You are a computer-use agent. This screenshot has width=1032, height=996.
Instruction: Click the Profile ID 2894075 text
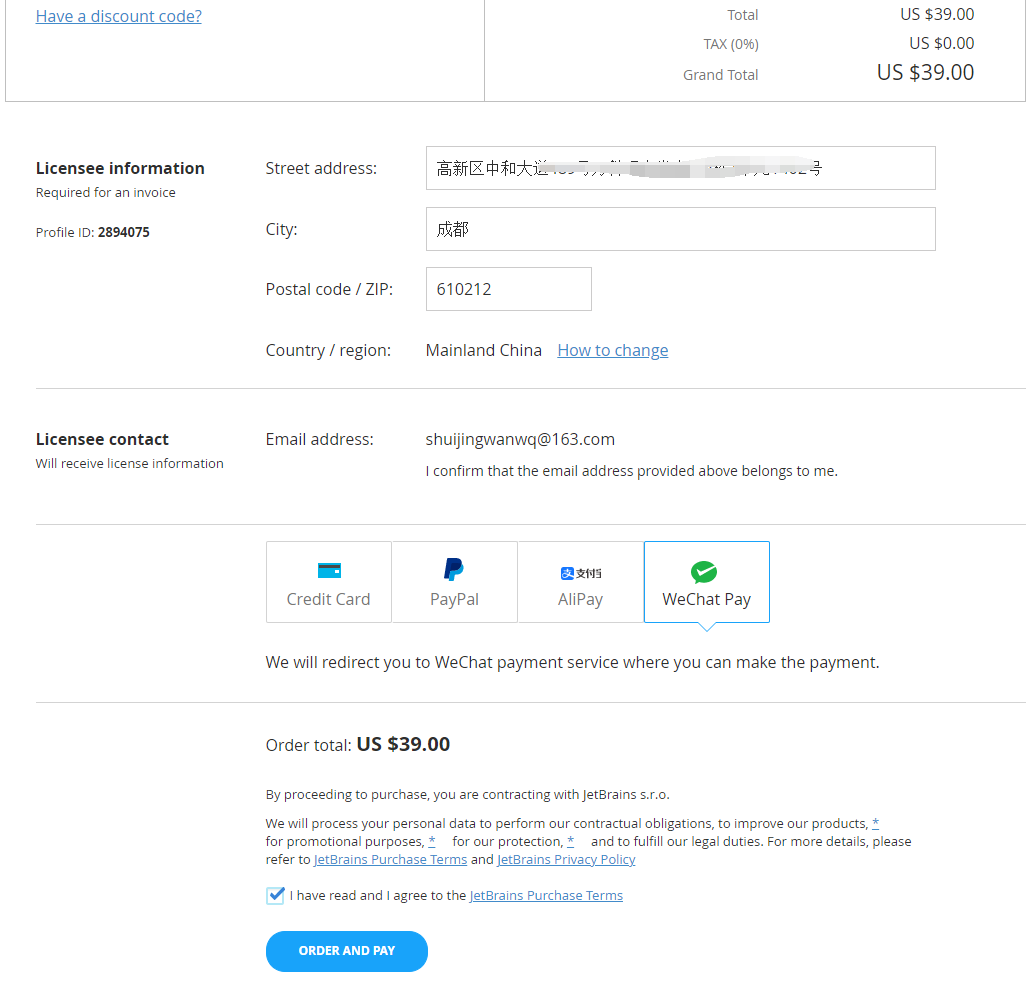(x=92, y=232)
